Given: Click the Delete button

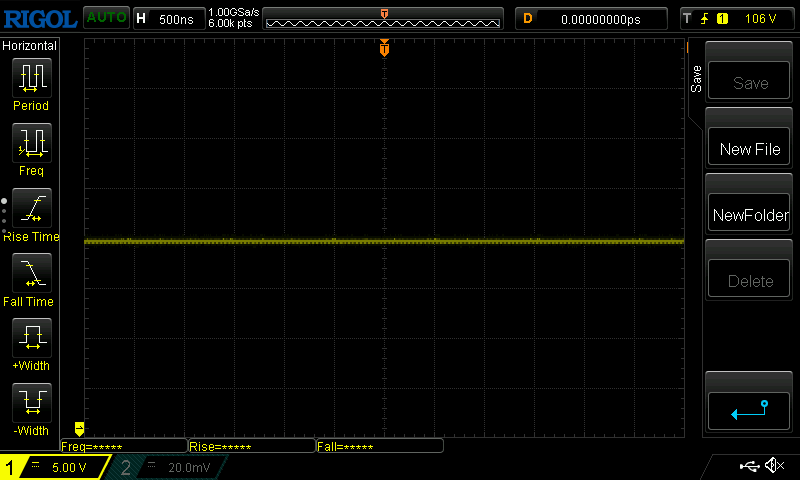Looking at the screenshot, I should 749,280.
